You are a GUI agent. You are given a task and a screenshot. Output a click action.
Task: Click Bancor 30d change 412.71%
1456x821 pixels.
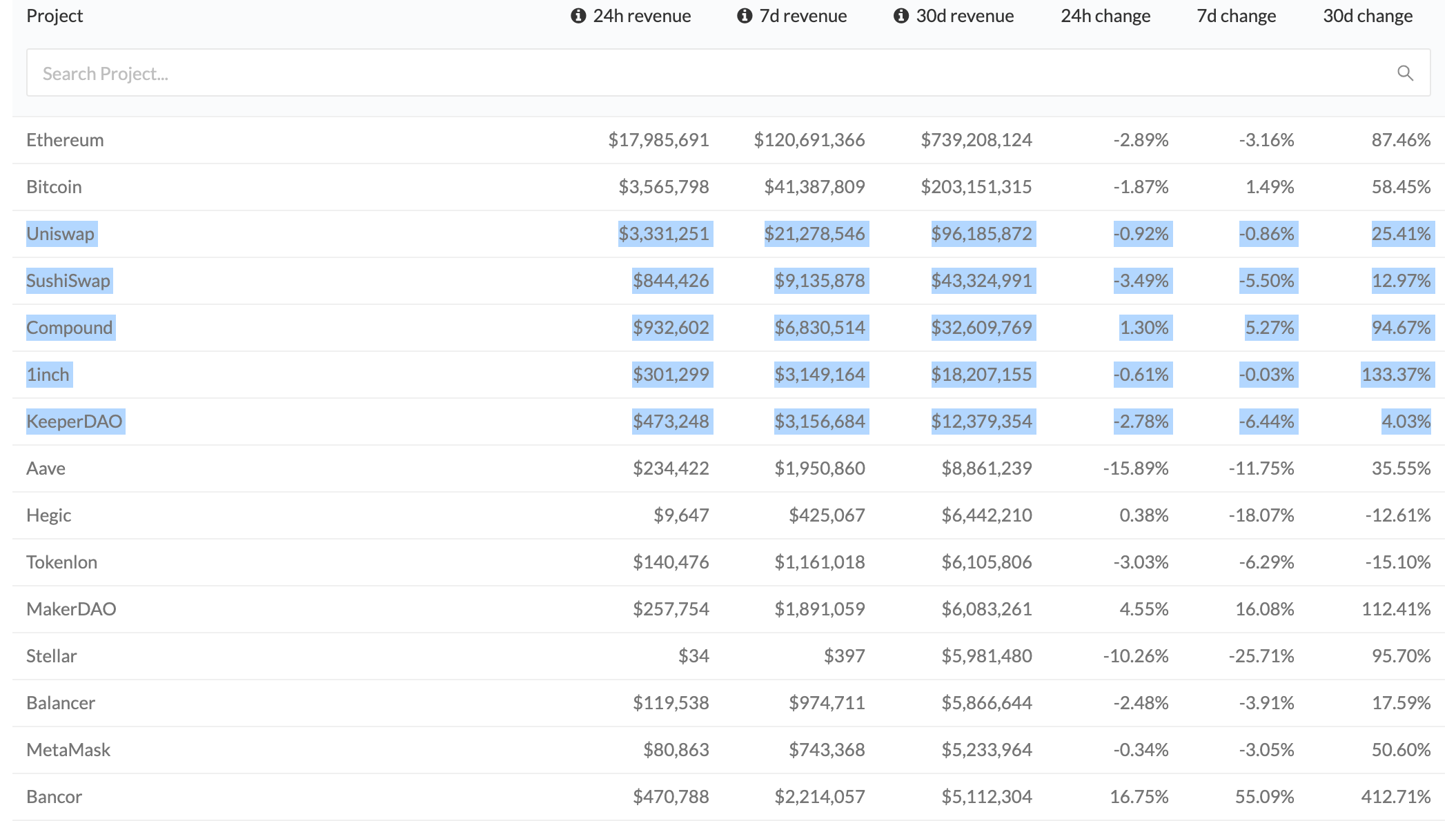[1396, 797]
